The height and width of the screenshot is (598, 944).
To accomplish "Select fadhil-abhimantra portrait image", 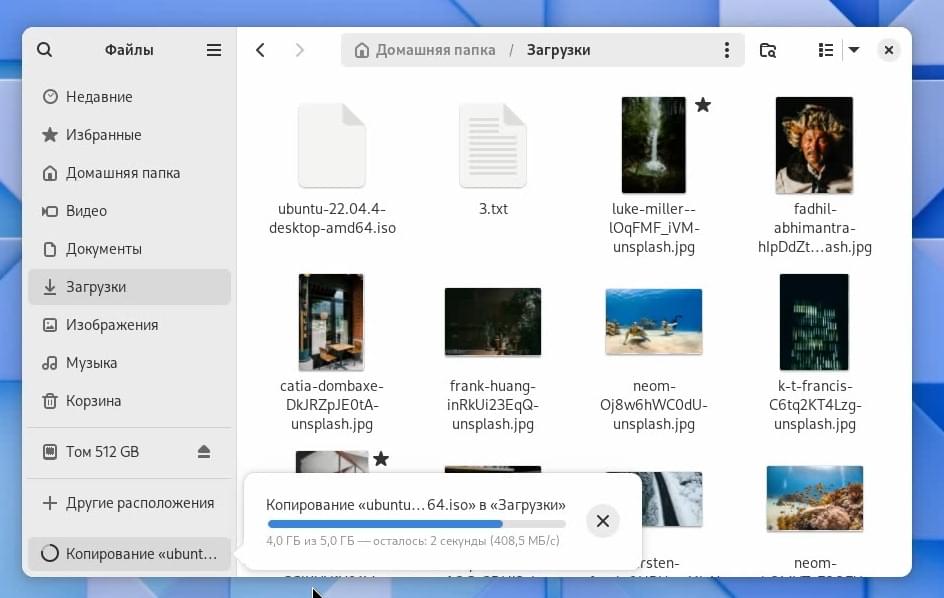I will coord(814,145).
